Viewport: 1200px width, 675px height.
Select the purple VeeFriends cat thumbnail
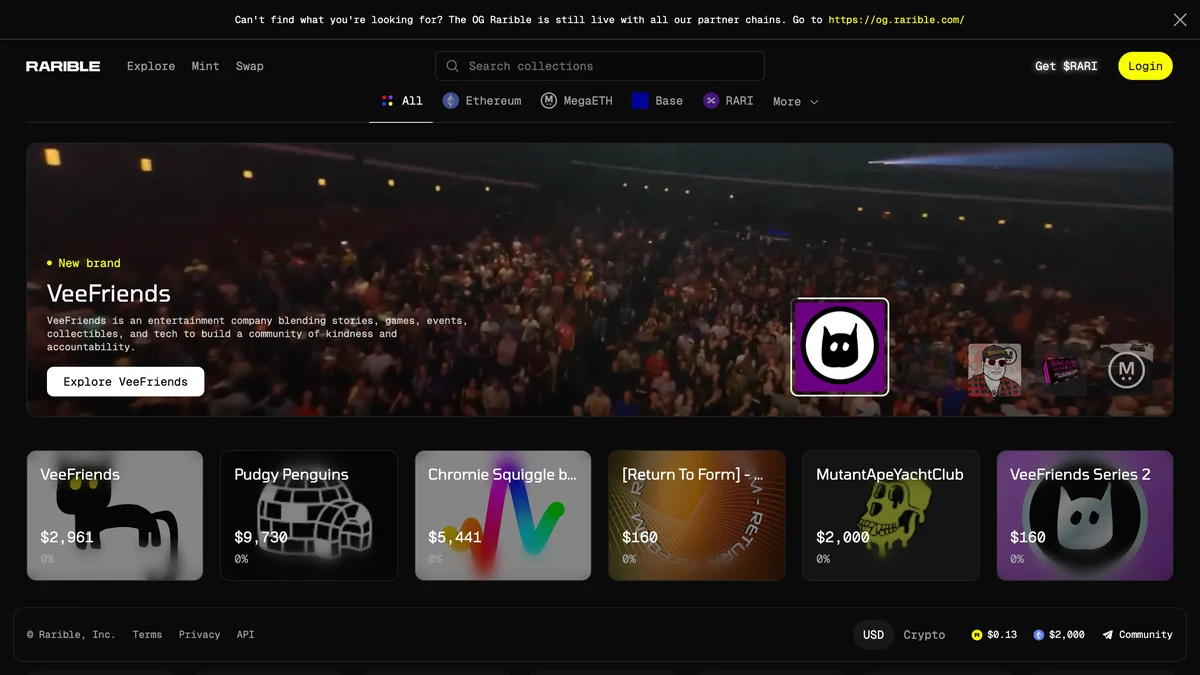(840, 347)
